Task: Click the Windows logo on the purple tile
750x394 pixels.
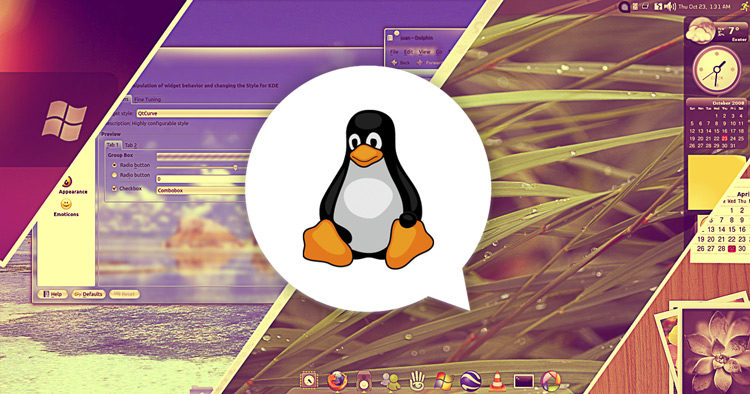Action: point(64,120)
